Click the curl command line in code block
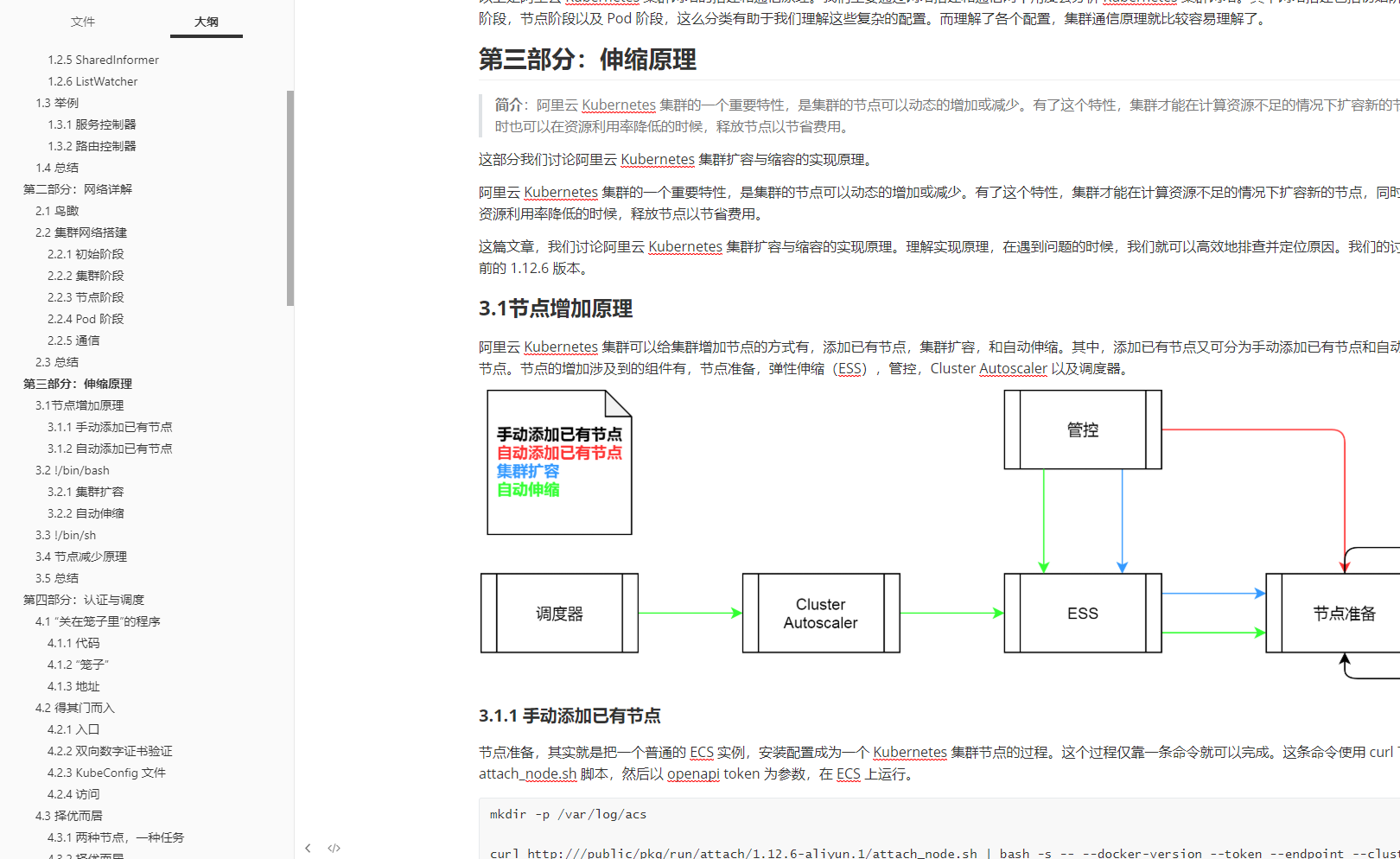 click(x=945, y=853)
